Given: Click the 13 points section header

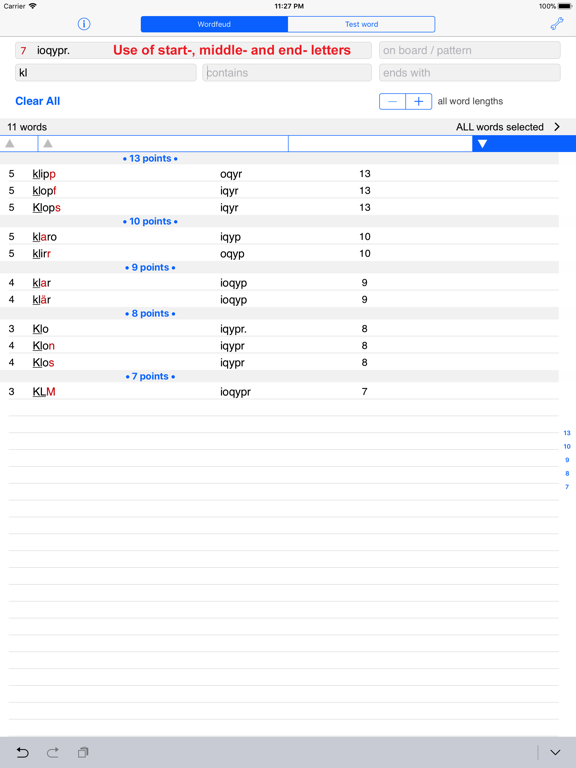Looking at the screenshot, I should 150,158.
